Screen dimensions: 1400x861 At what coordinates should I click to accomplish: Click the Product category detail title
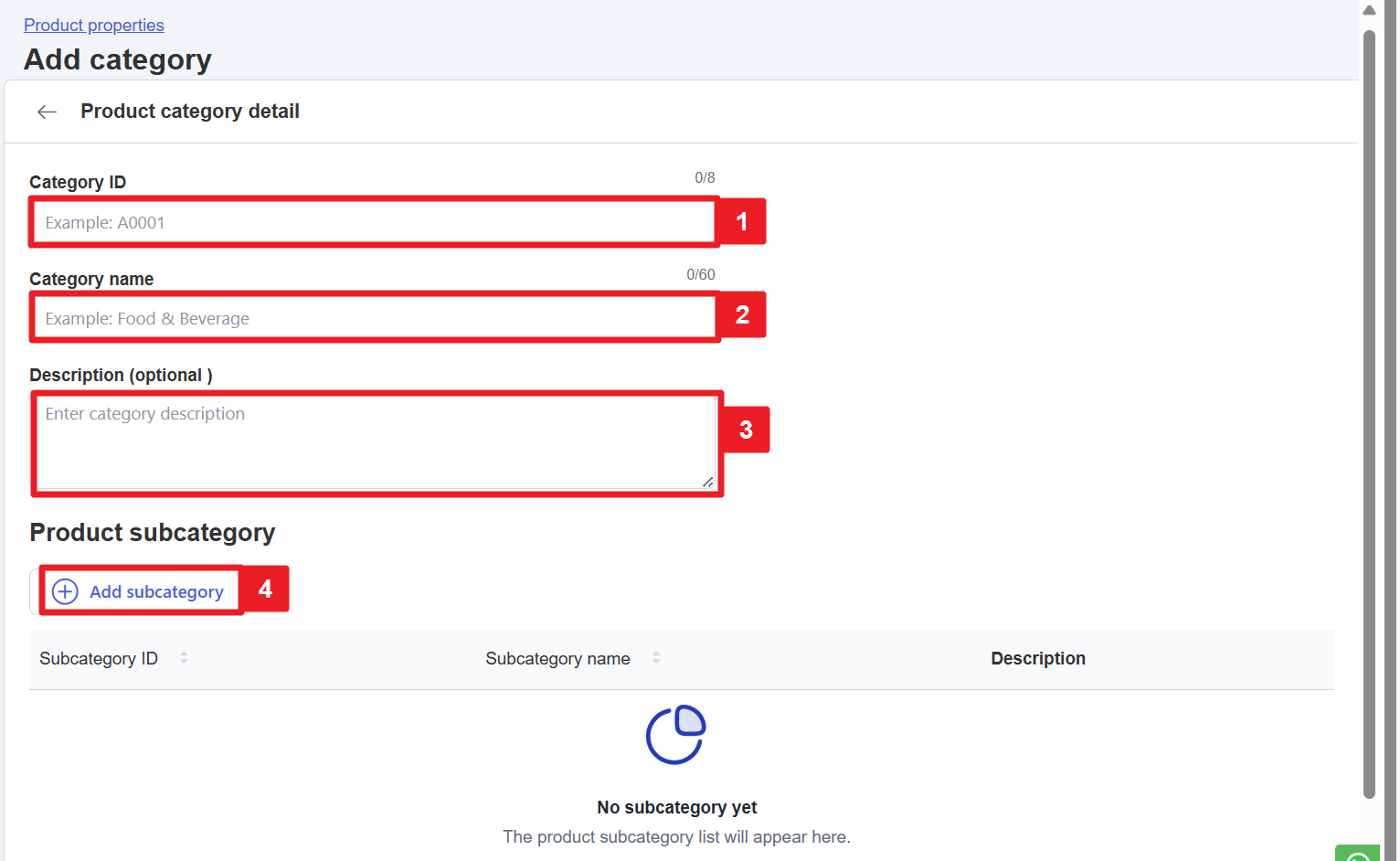point(190,112)
